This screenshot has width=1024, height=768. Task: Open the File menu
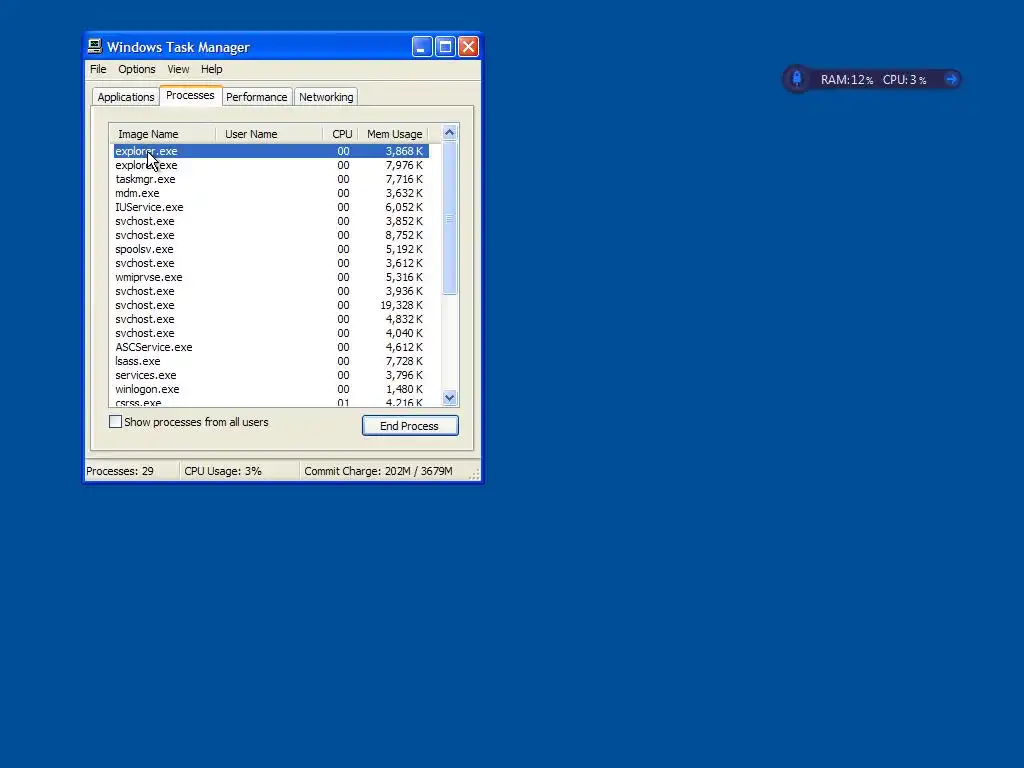(98, 69)
